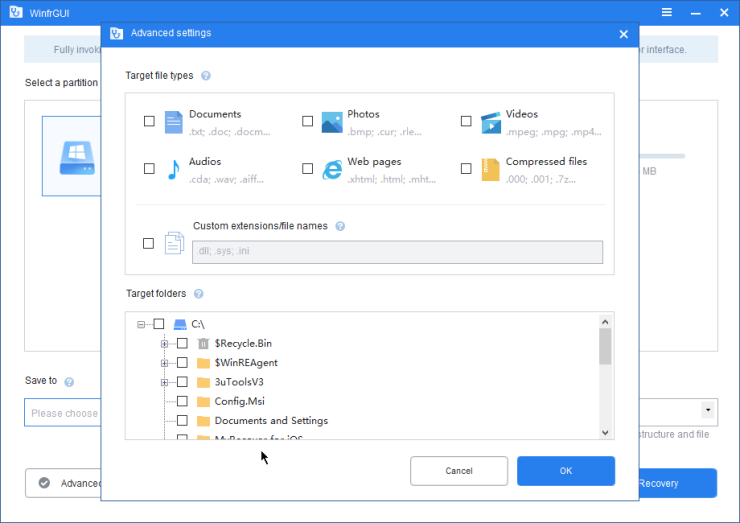Select the Config.Msi folder name
The height and width of the screenshot is (523, 740).
click(x=240, y=401)
